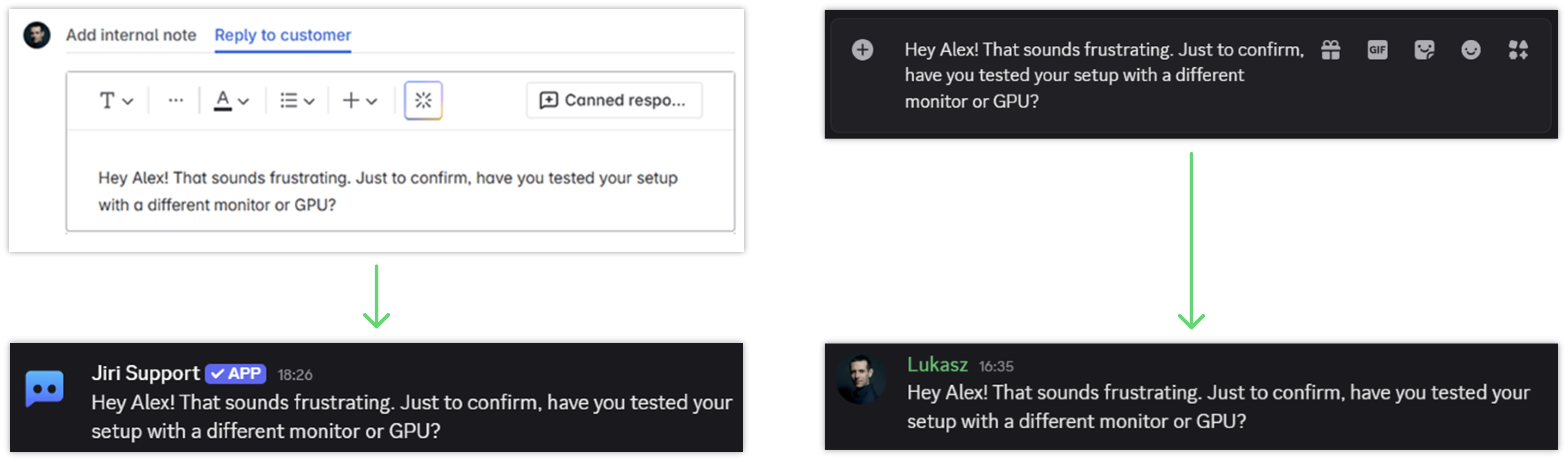Click the Jiri Support bot avatar

point(43,389)
